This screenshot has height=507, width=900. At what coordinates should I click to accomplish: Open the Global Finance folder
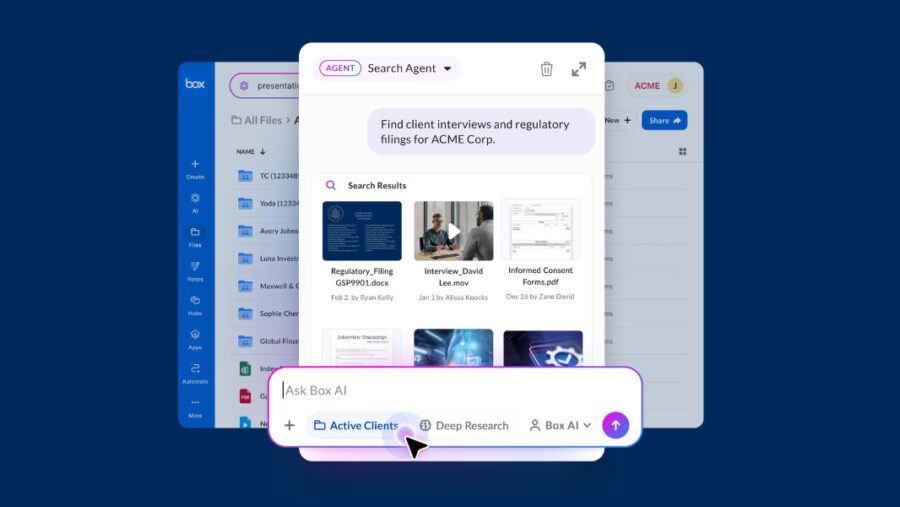[269, 341]
